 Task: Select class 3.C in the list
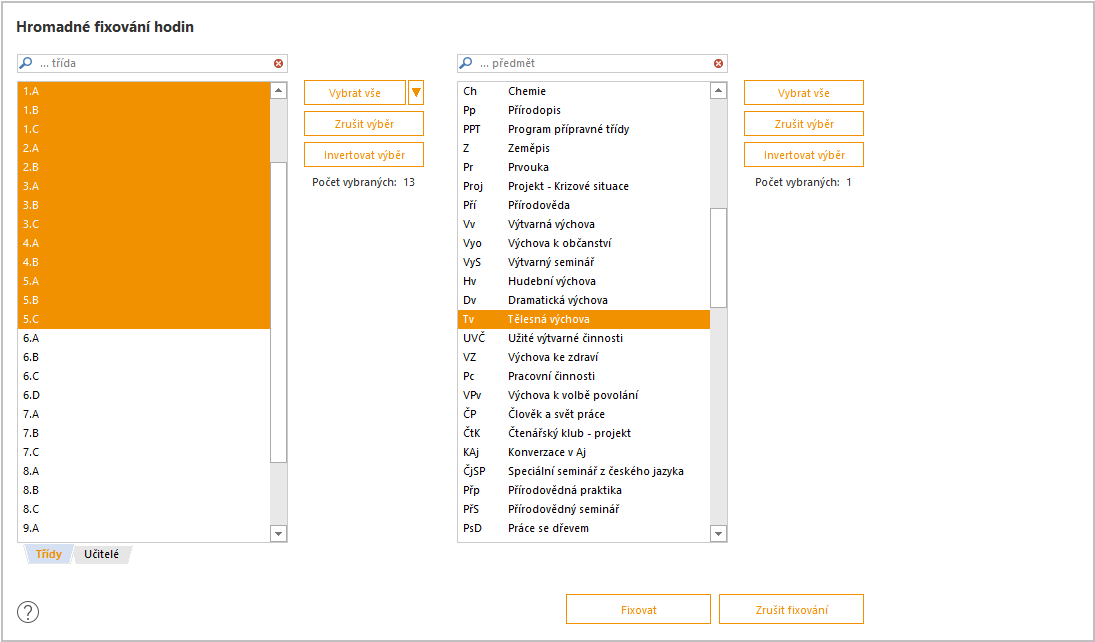pyautogui.click(x=144, y=224)
